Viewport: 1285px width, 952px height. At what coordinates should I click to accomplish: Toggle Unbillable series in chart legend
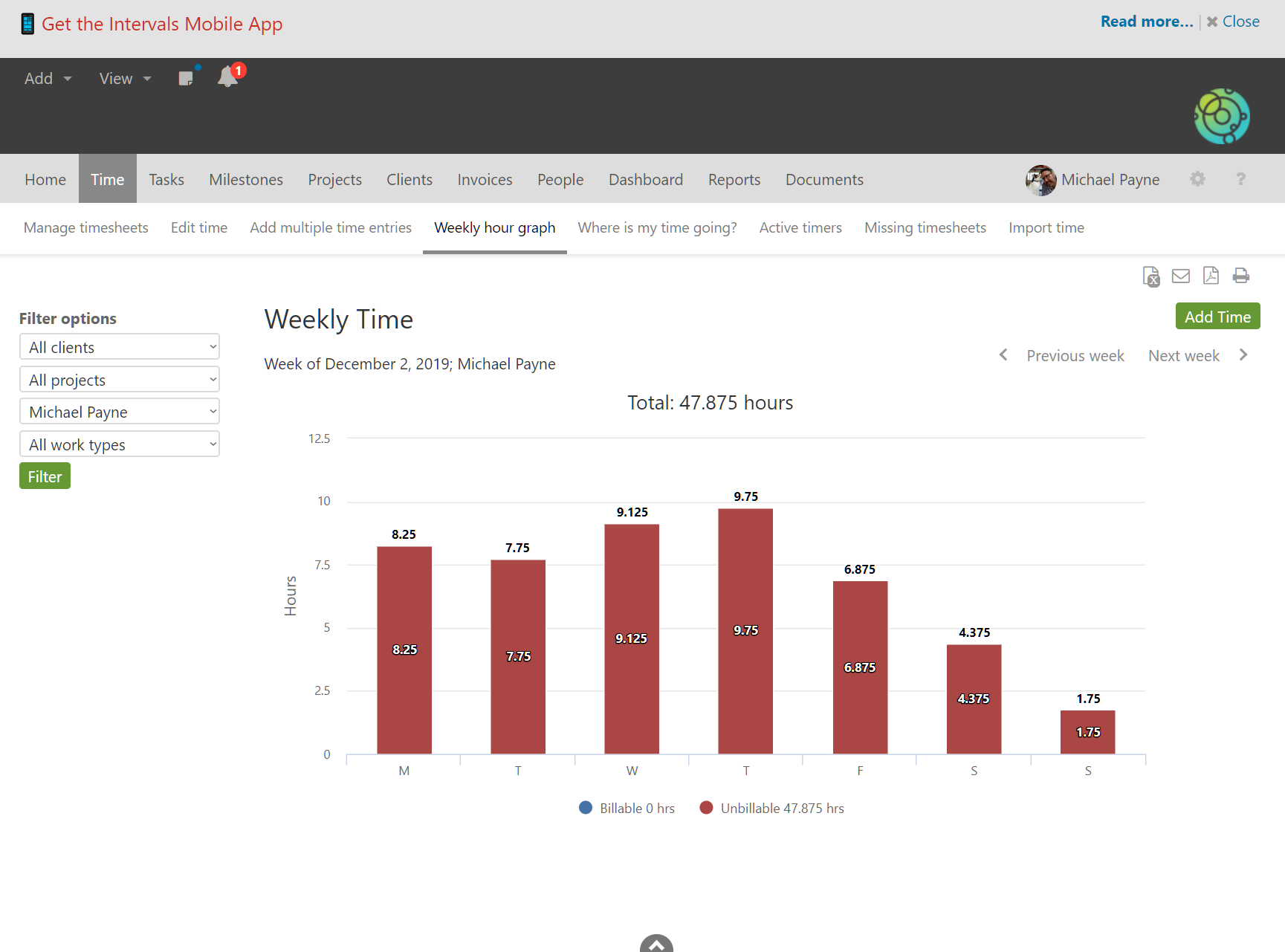[771, 808]
